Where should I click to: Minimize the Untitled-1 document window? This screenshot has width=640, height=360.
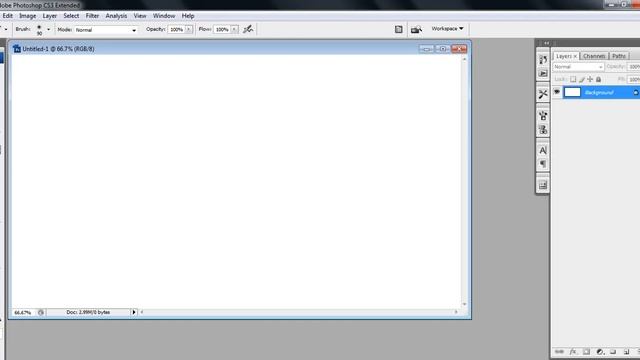tap(427, 49)
